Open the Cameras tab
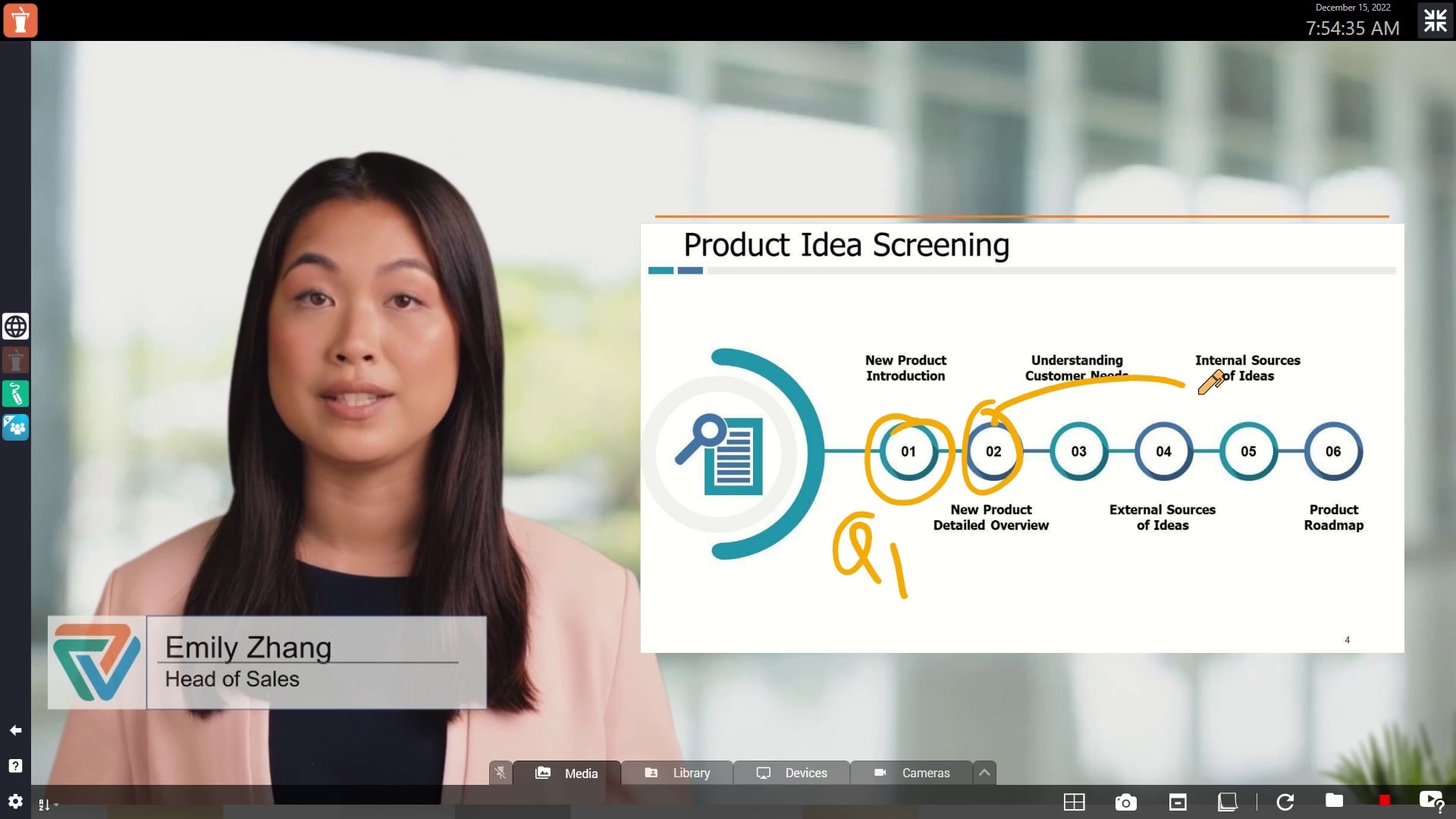The width and height of the screenshot is (1456, 819). (x=910, y=773)
